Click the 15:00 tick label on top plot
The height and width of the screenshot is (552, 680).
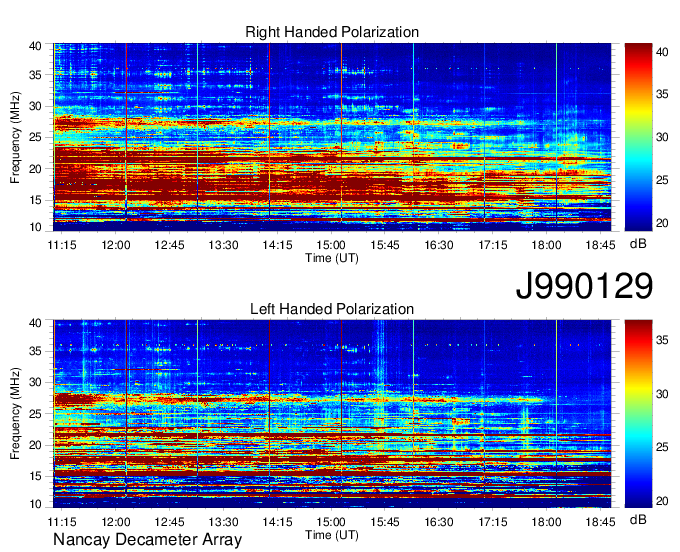point(331,245)
